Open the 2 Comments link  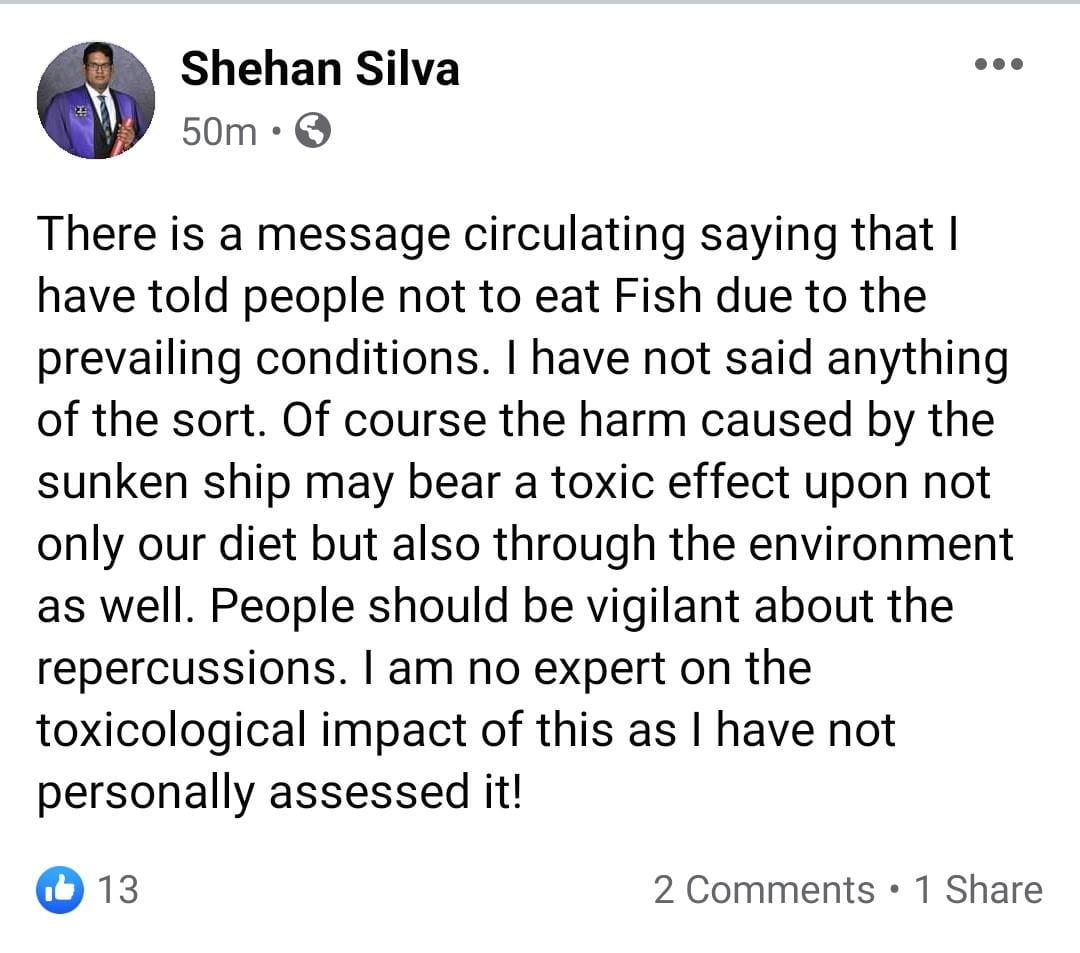point(763,889)
